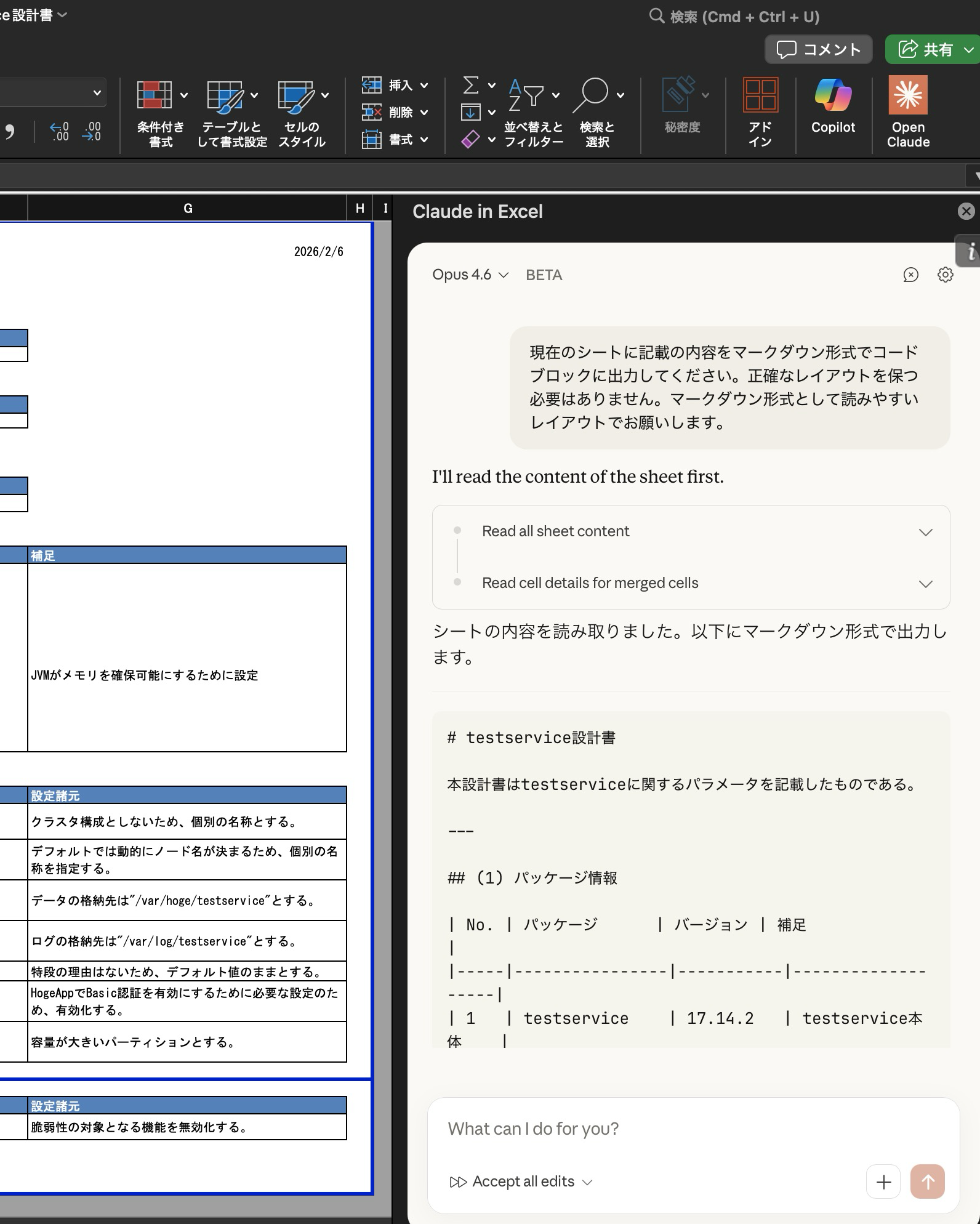Open the number format combo box

coord(52,93)
